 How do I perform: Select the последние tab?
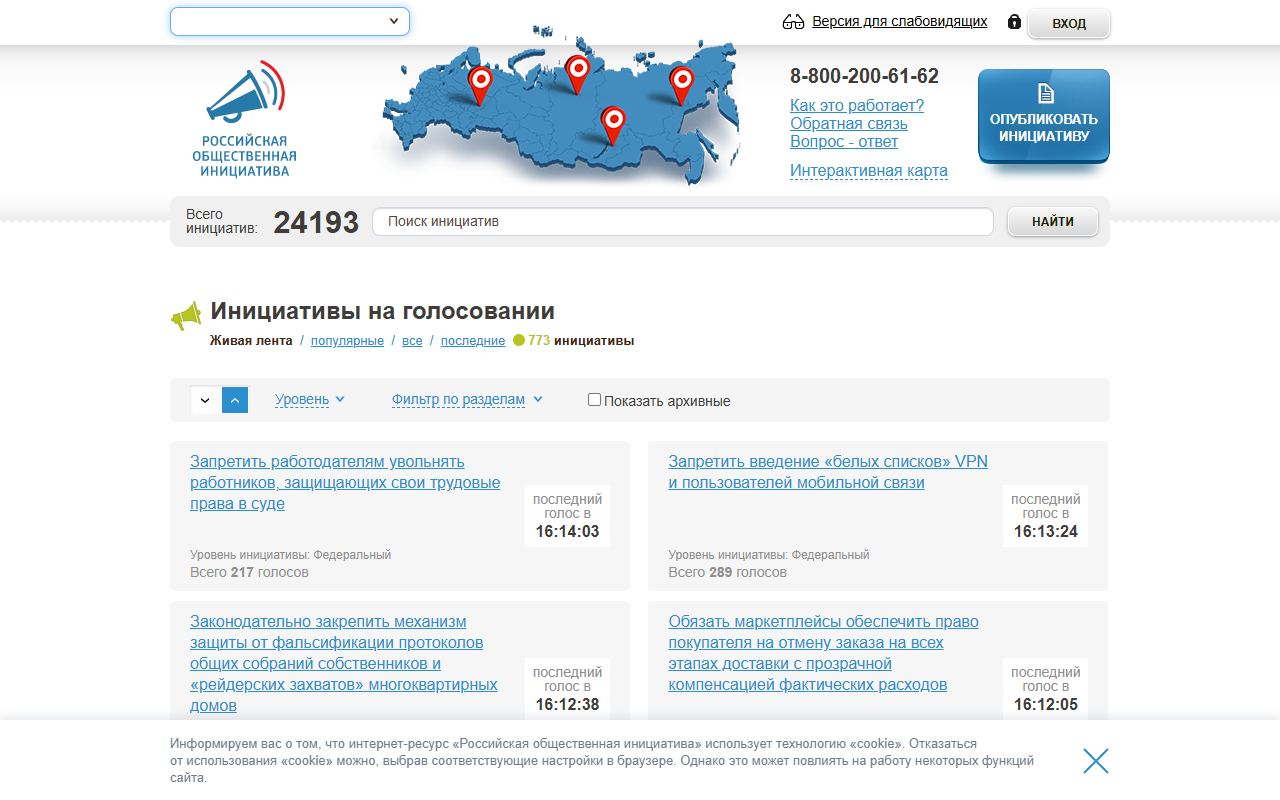(x=473, y=341)
